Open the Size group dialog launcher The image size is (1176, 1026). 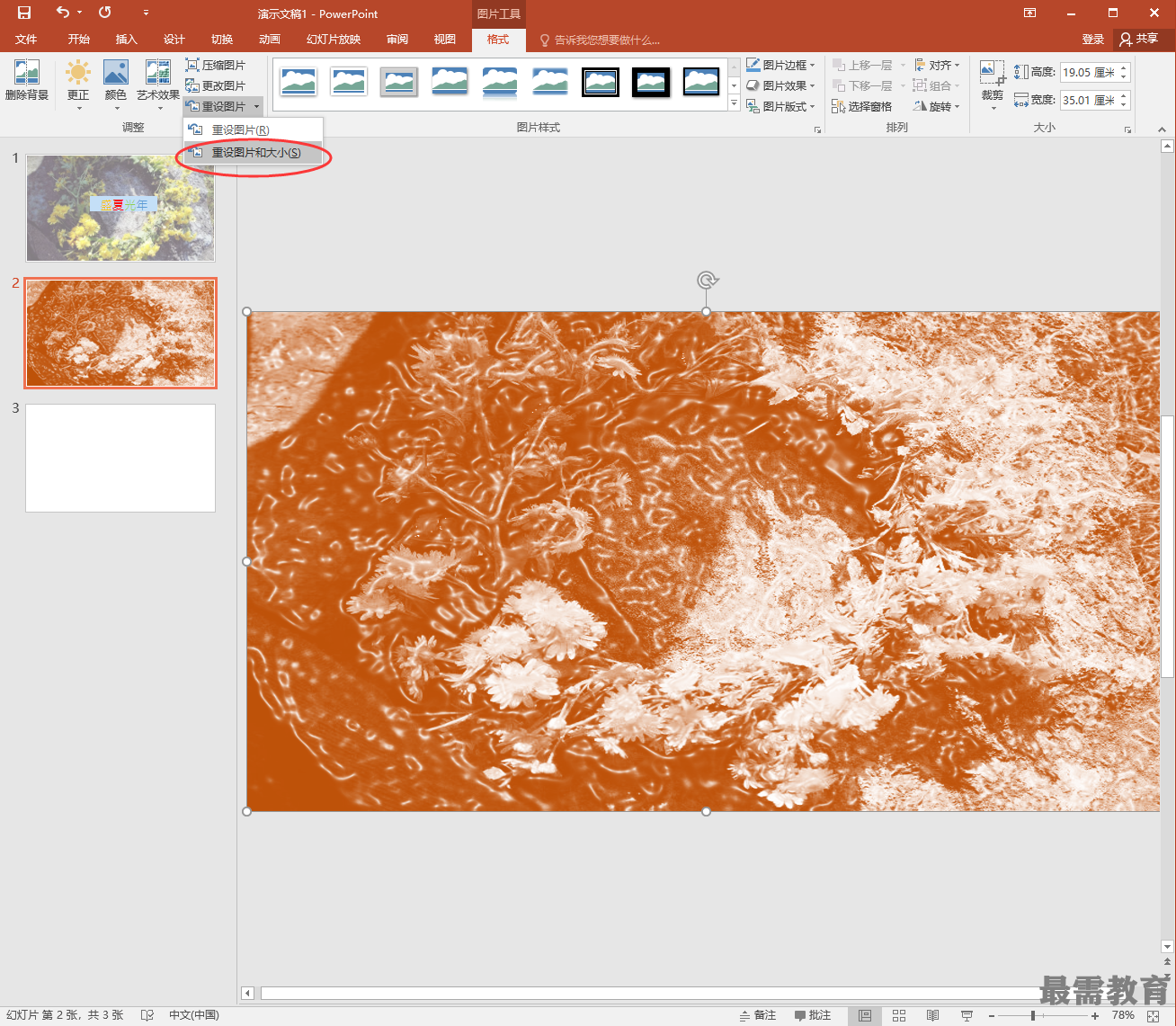(1127, 130)
